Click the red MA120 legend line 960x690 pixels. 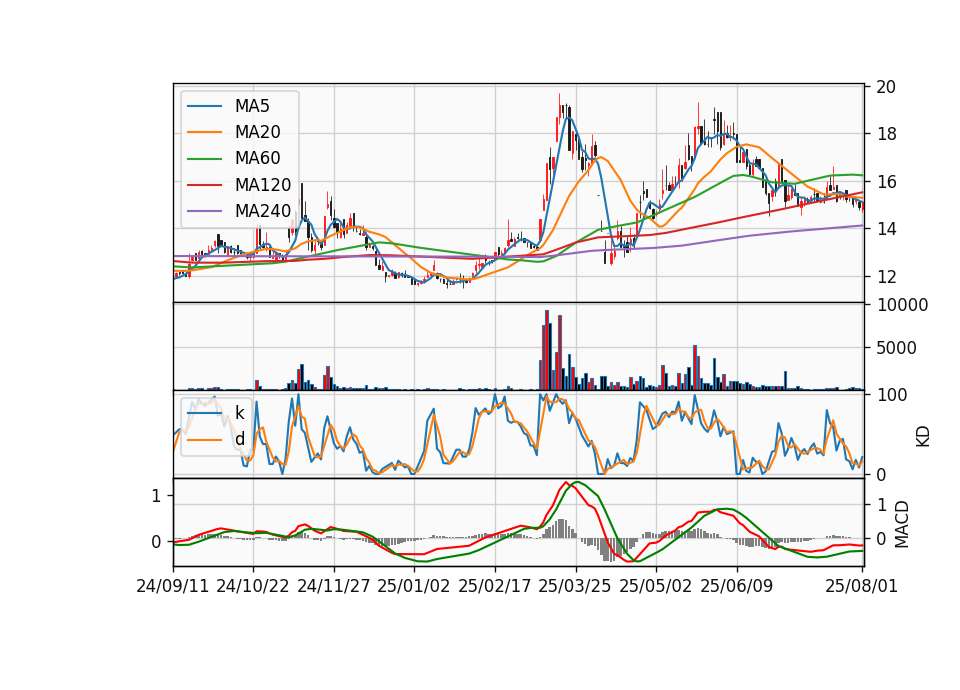(204, 185)
